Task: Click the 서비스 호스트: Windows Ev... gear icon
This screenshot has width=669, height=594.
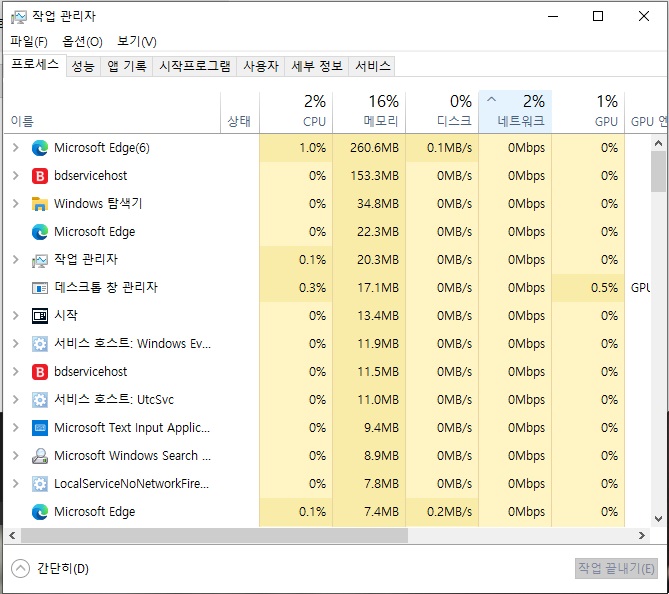Action: (x=40, y=344)
